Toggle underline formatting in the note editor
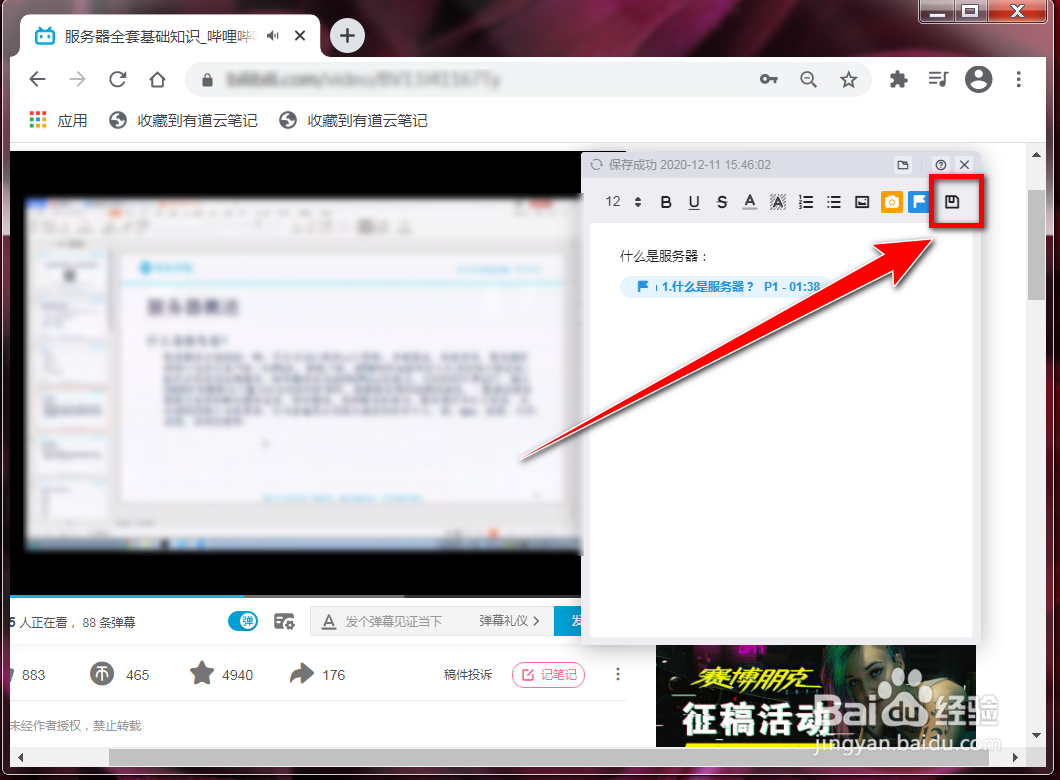Screen dimensions: 1060x780 pyautogui.click(x=693, y=201)
